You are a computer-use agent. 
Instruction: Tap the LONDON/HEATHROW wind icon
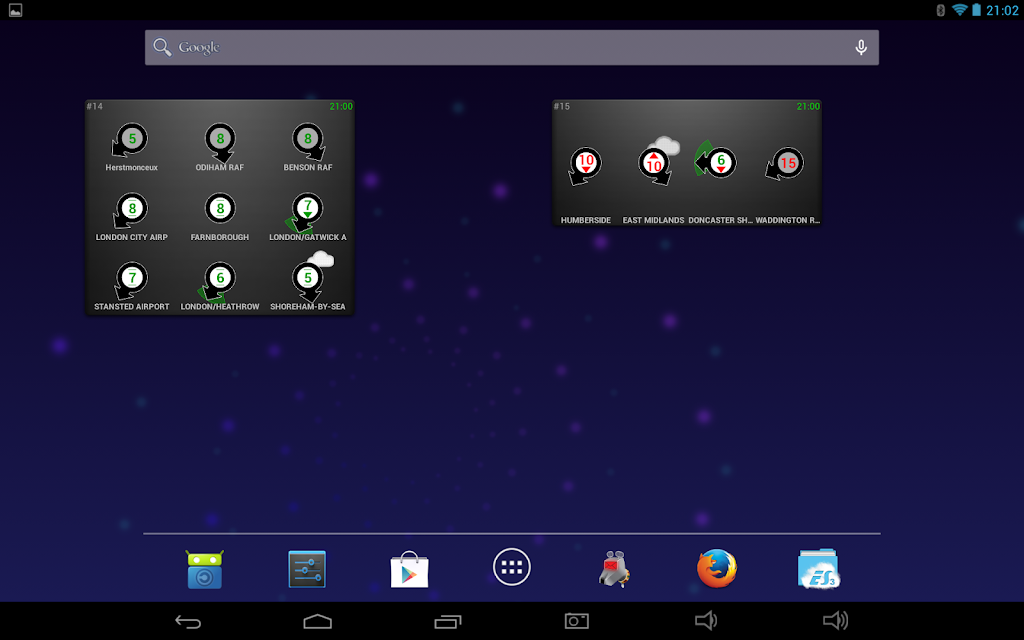click(217, 282)
